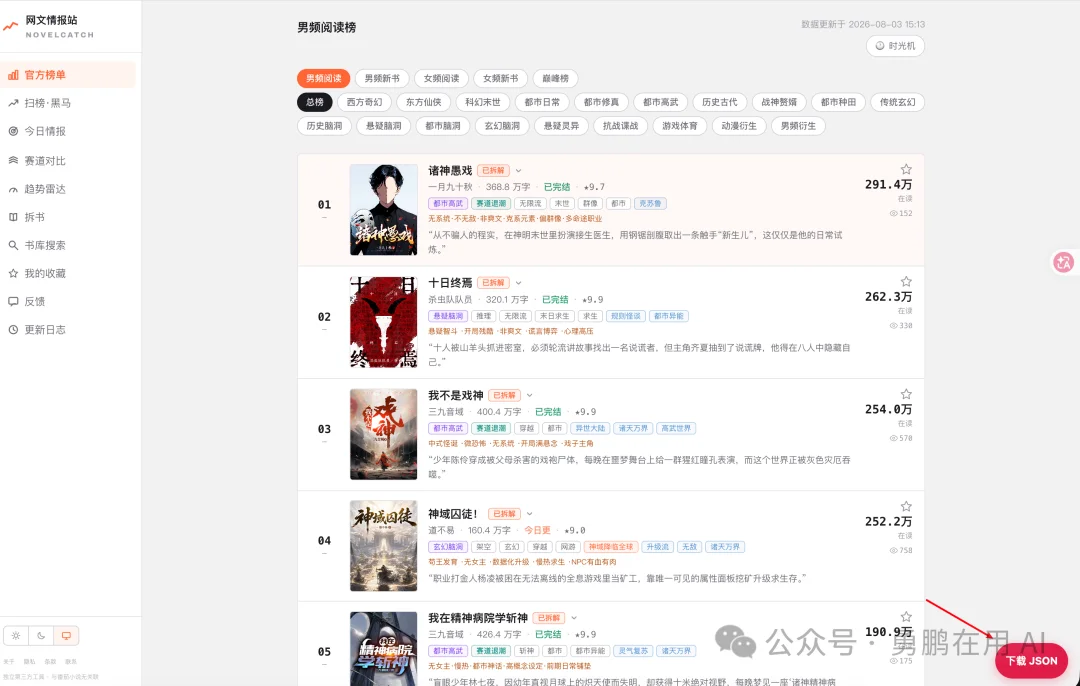Filter by 战神赘婿 category
Screen dimensions: 1080x686
[x=779, y=102]
